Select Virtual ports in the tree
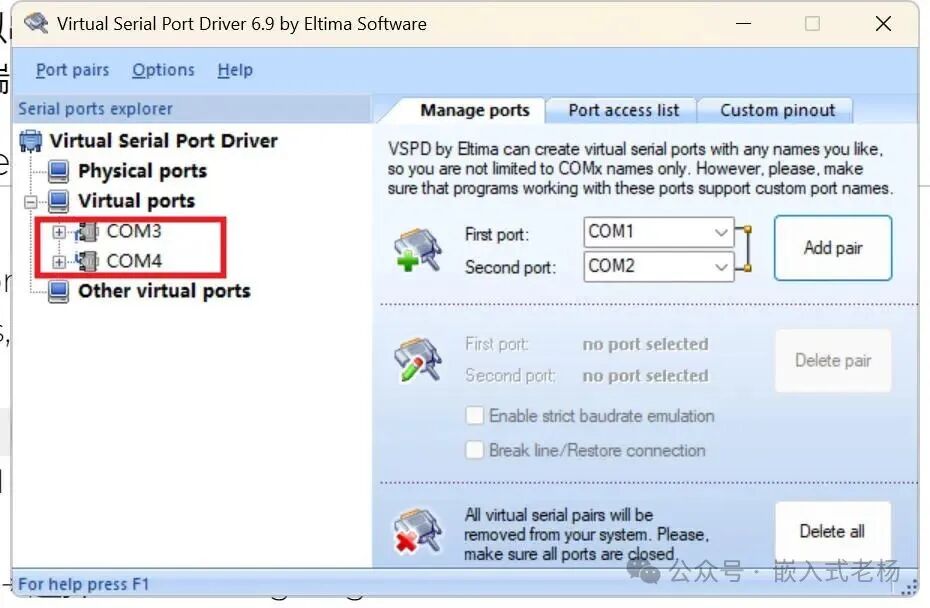Viewport: 930px width, 608px height. (x=136, y=201)
